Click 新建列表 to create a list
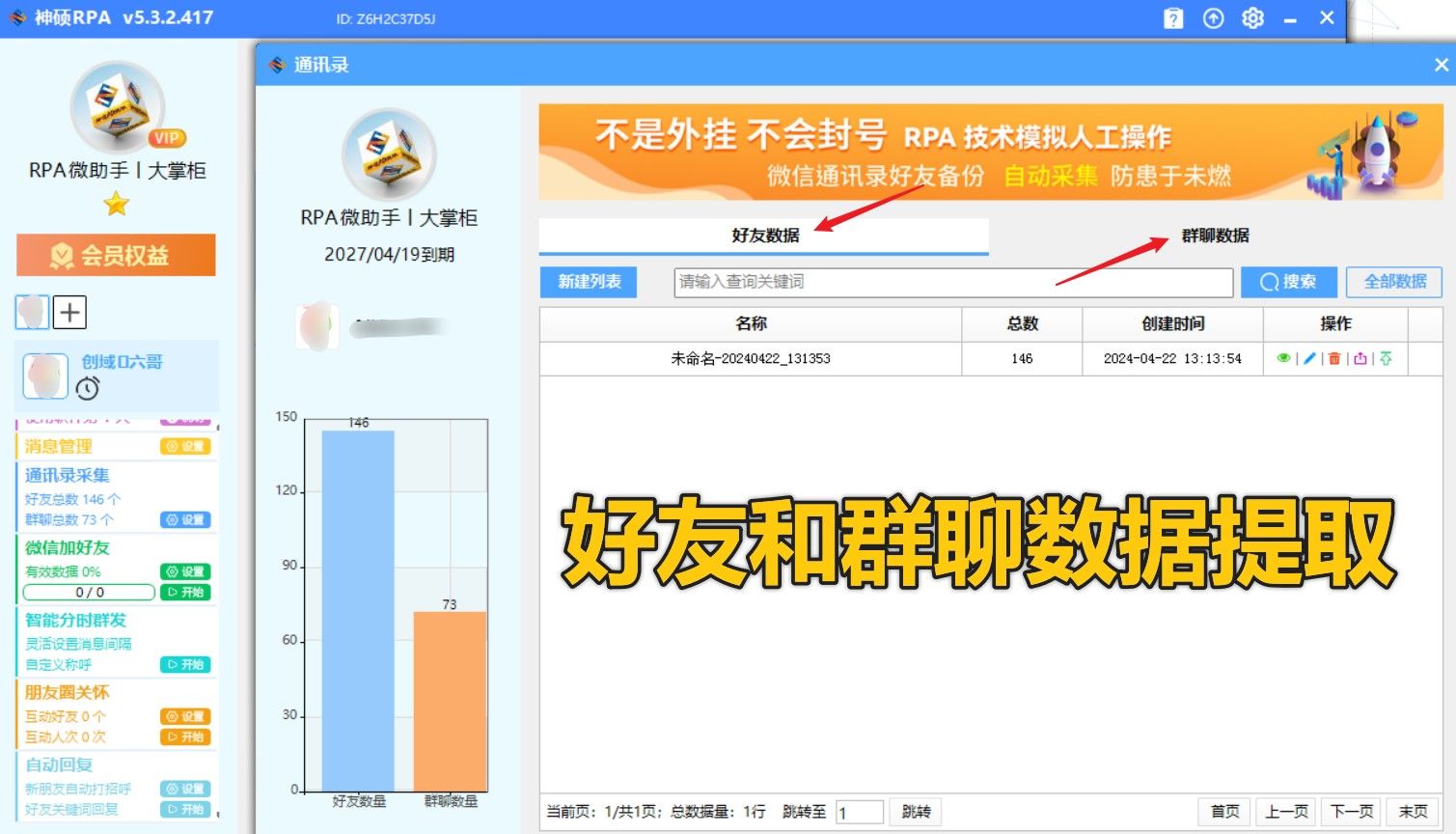Viewport: 1456px width, 834px height. (x=588, y=282)
